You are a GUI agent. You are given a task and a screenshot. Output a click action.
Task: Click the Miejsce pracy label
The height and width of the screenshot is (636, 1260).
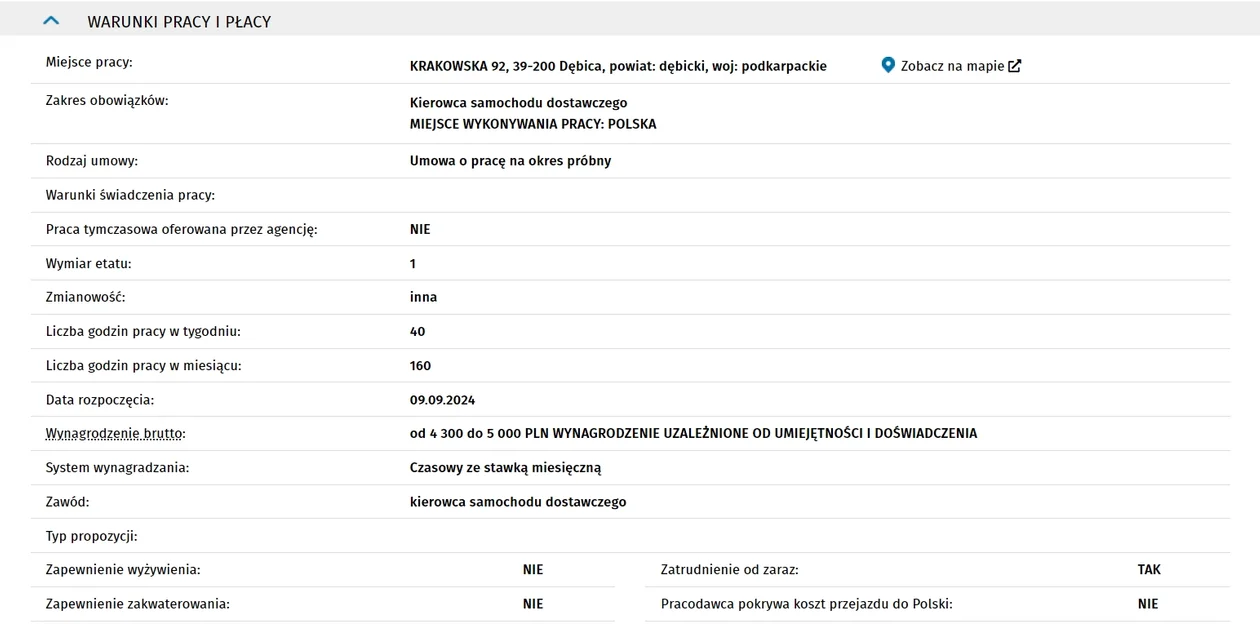(89, 63)
